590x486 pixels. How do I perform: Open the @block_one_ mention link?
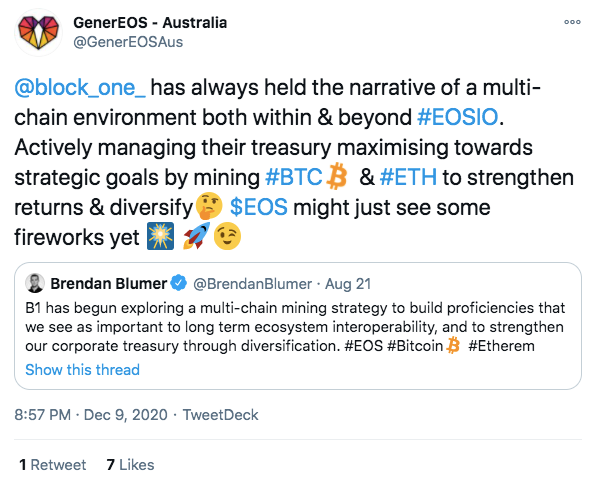coord(80,87)
